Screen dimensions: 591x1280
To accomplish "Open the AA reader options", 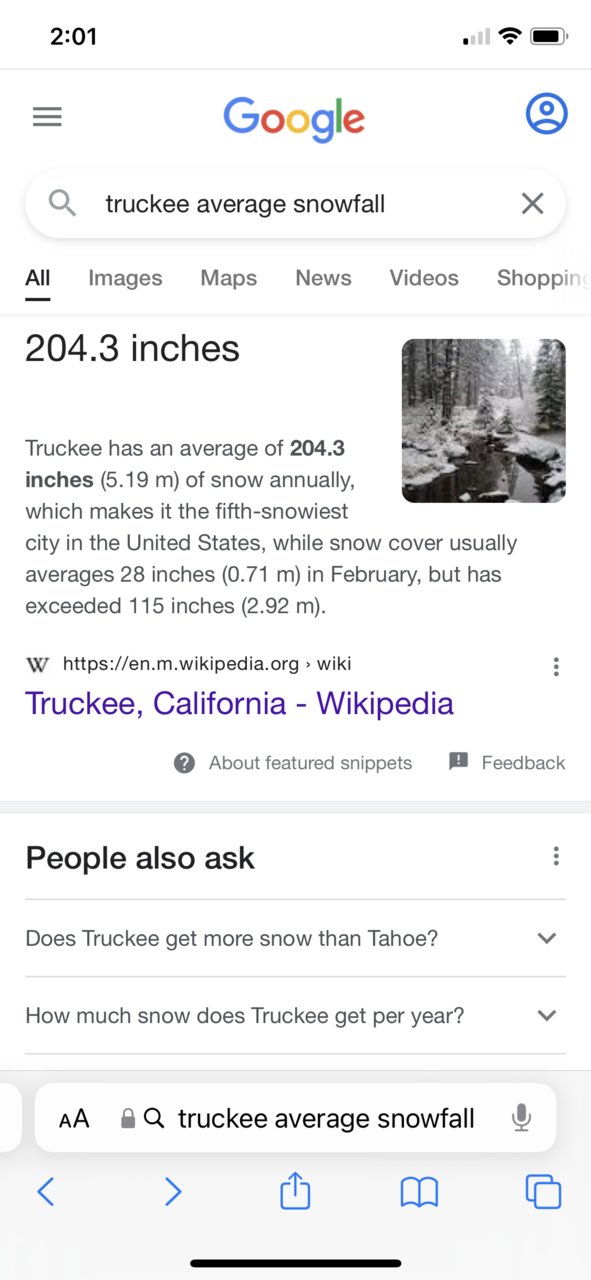I will click(74, 1119).
